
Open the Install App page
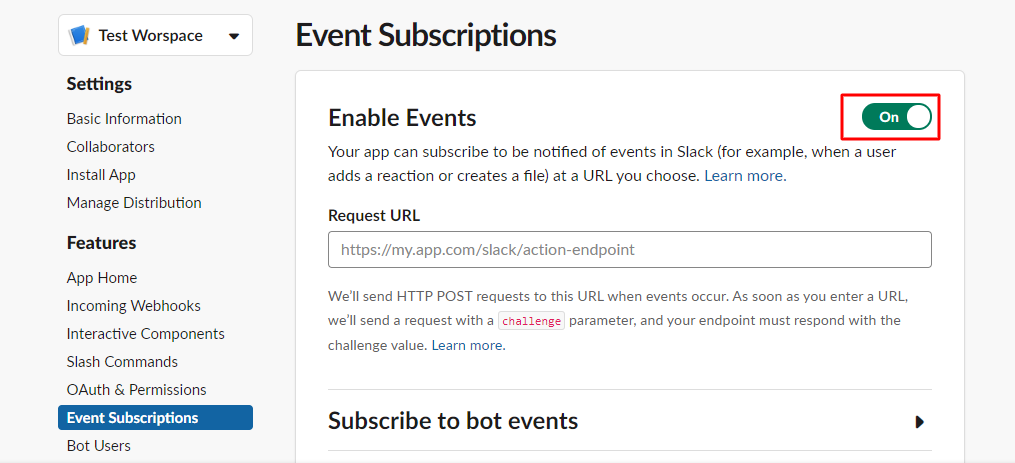(x=101, y=175)
